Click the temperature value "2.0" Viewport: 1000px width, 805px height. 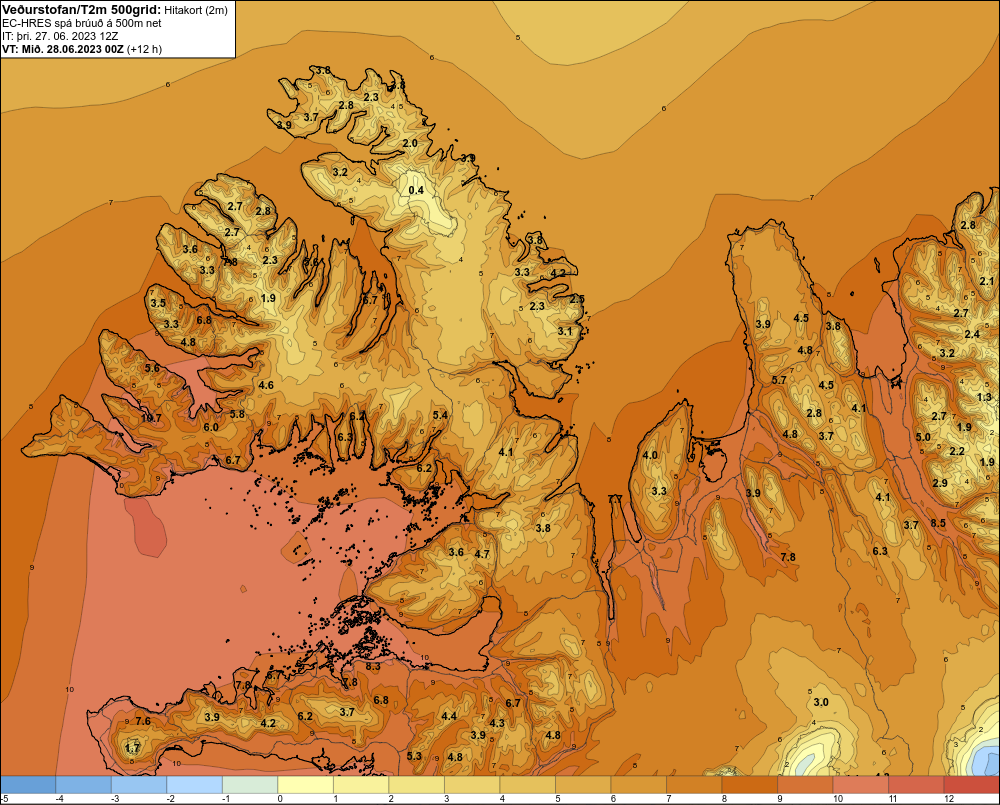pyautogui.click(x=410, y=143)
